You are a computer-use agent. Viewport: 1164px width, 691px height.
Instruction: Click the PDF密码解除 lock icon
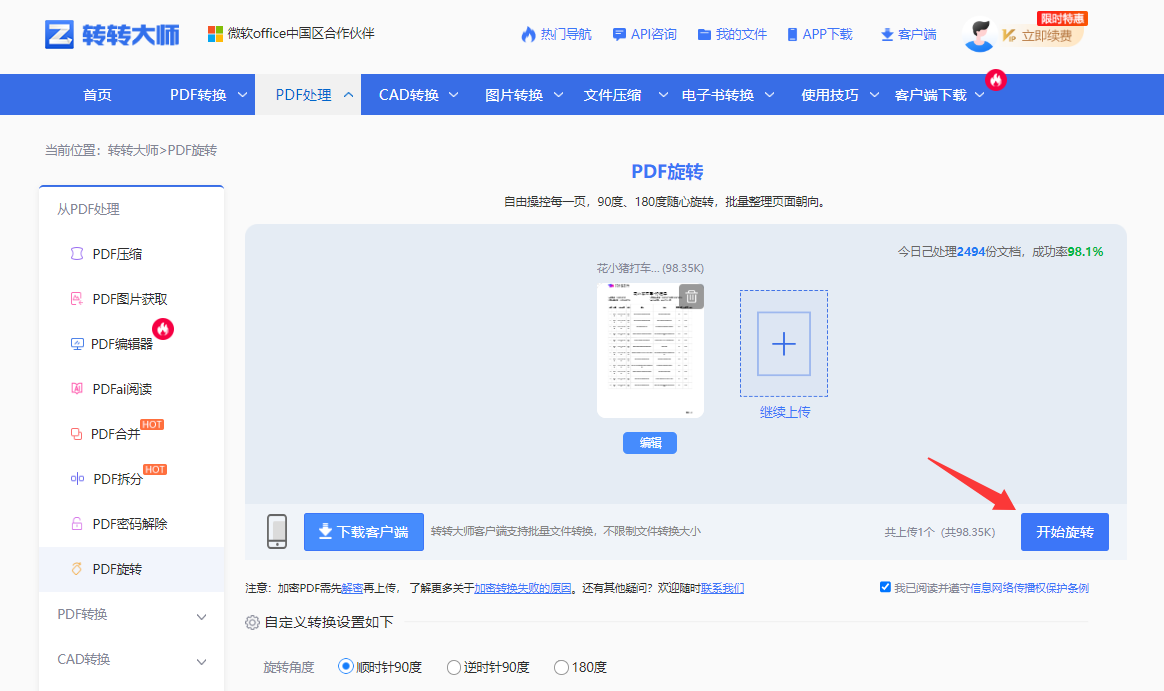pos(76,524)
